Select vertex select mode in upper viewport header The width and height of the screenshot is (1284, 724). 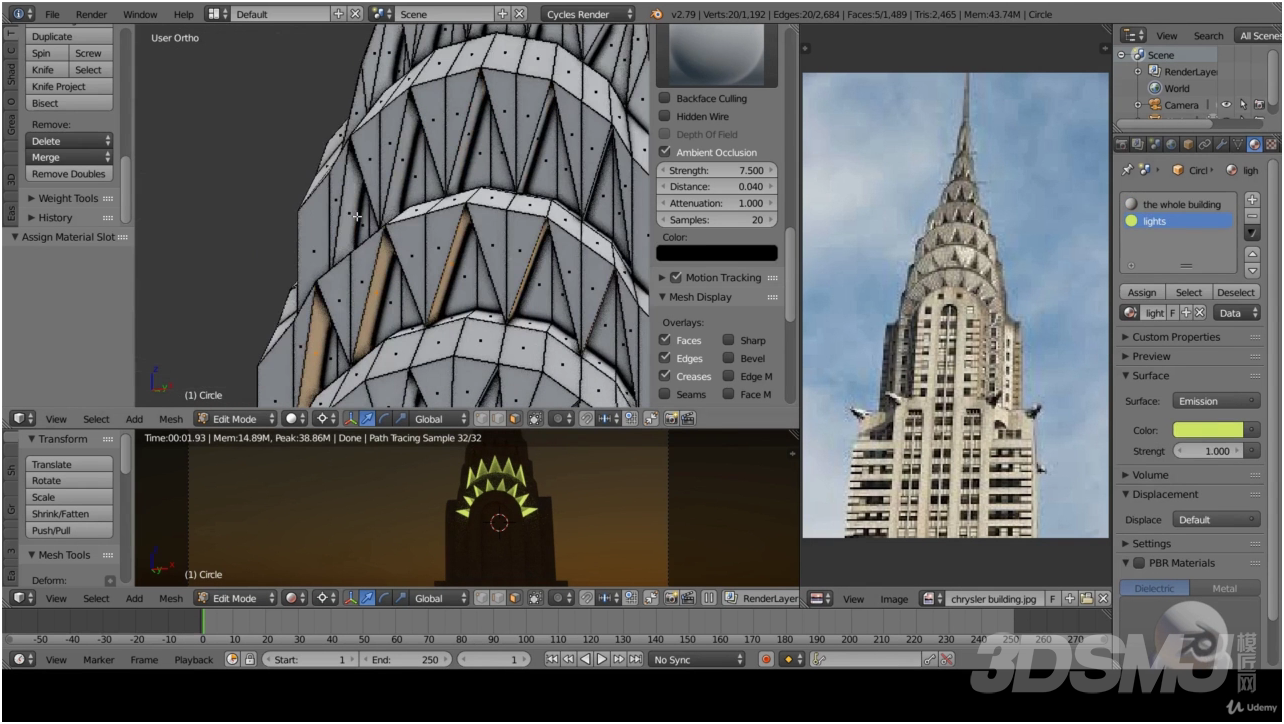pos(481,418)
